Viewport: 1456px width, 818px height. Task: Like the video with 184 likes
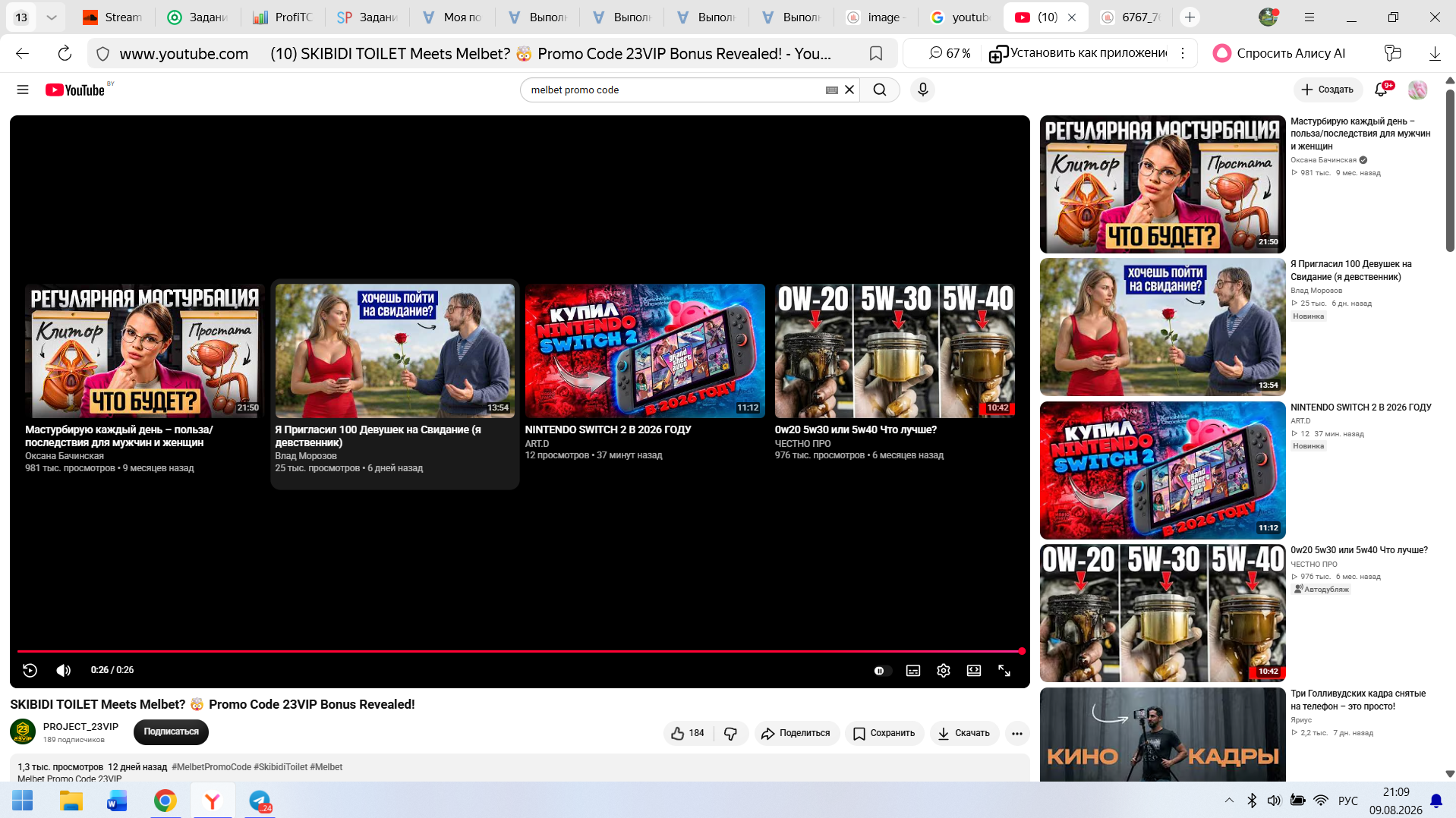pos(688,733)
